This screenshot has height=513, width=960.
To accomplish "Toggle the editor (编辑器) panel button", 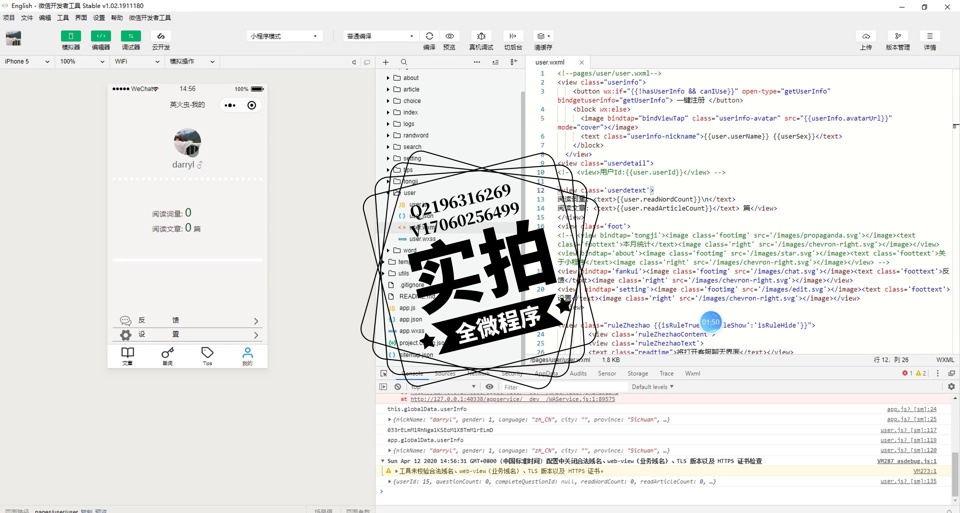I will pos(101,36).
